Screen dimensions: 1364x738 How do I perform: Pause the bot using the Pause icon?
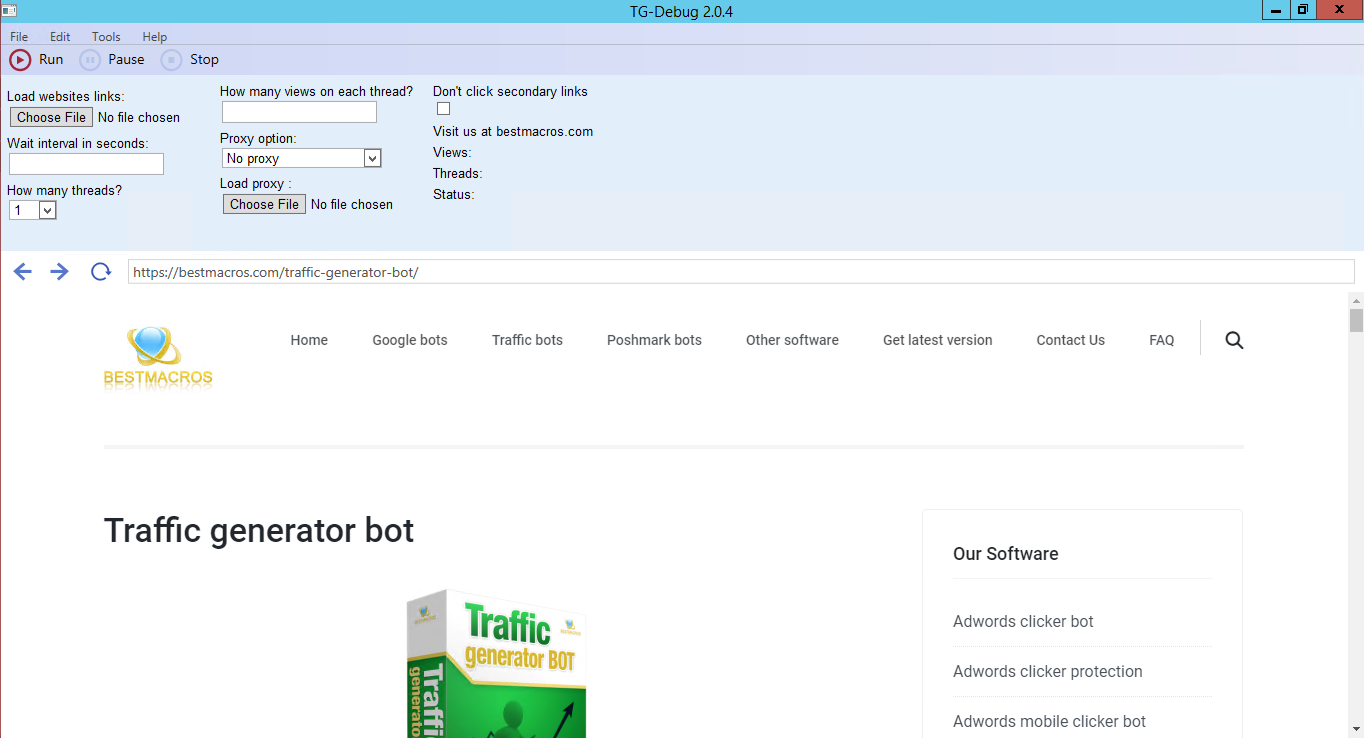90,60
